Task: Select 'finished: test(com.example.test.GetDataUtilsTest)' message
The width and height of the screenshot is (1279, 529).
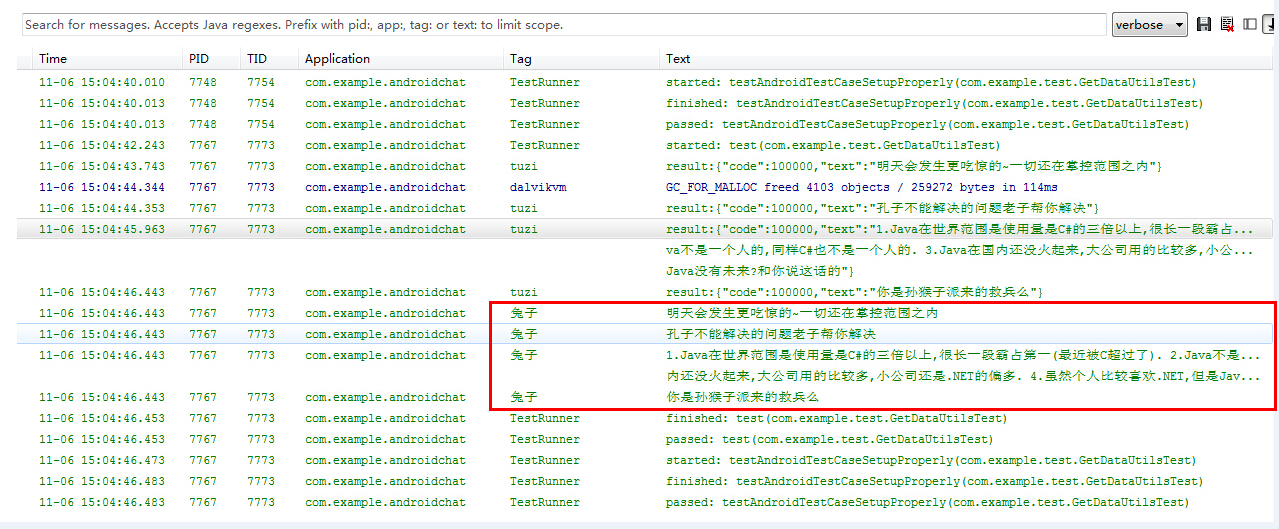Action: (836, 419)
